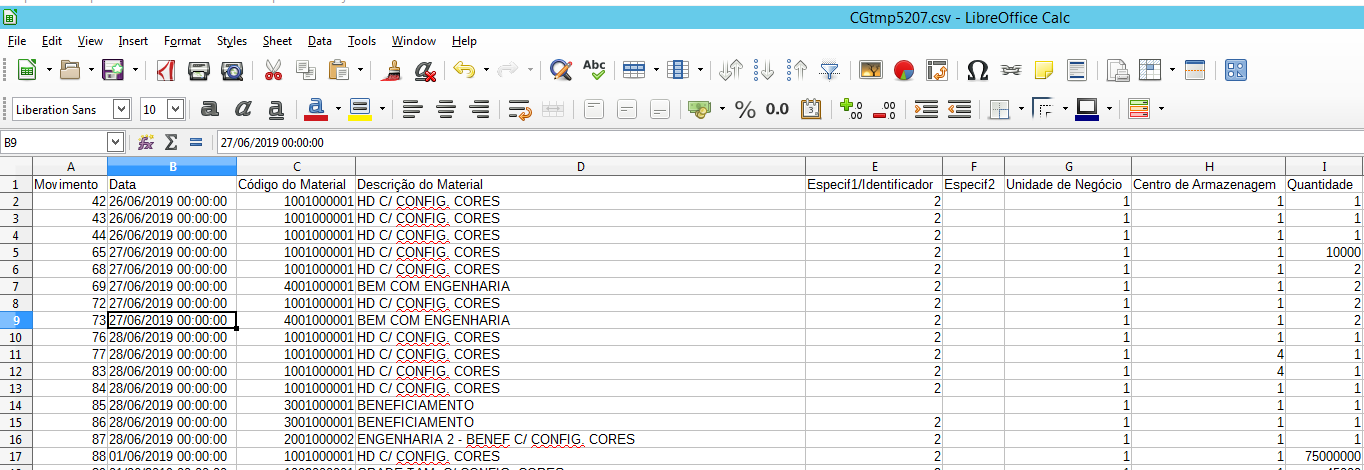Run the spelling check

[594, 70]
